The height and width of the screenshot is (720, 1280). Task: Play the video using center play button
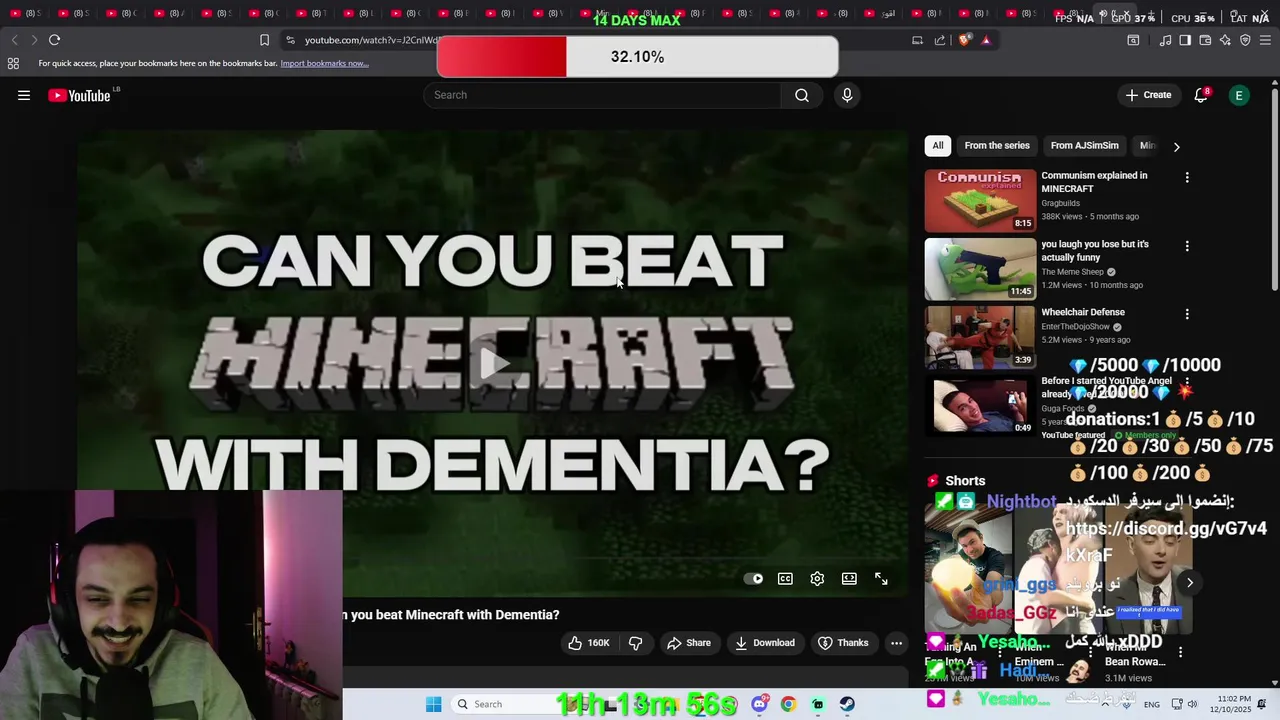[493, 363]
